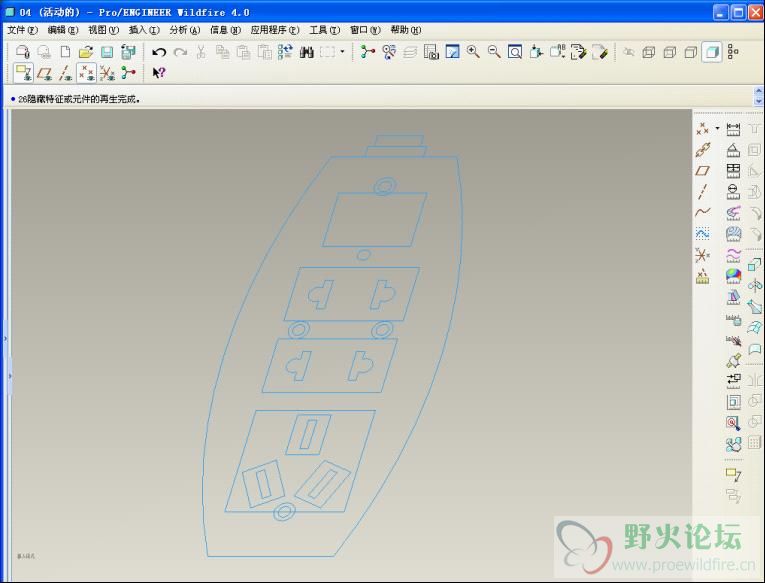Click the shaded curvature analysis icon

coord(733,276)
